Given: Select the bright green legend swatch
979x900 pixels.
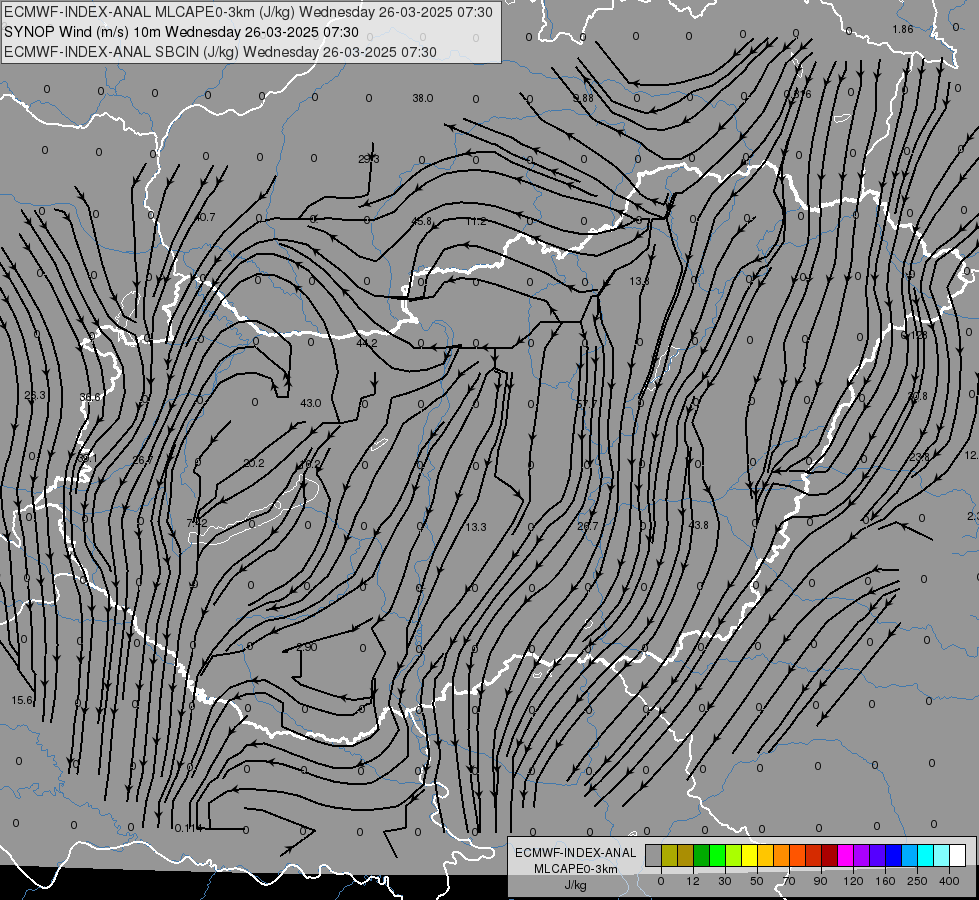Looking at the screenshot, I should click(718, 855).
